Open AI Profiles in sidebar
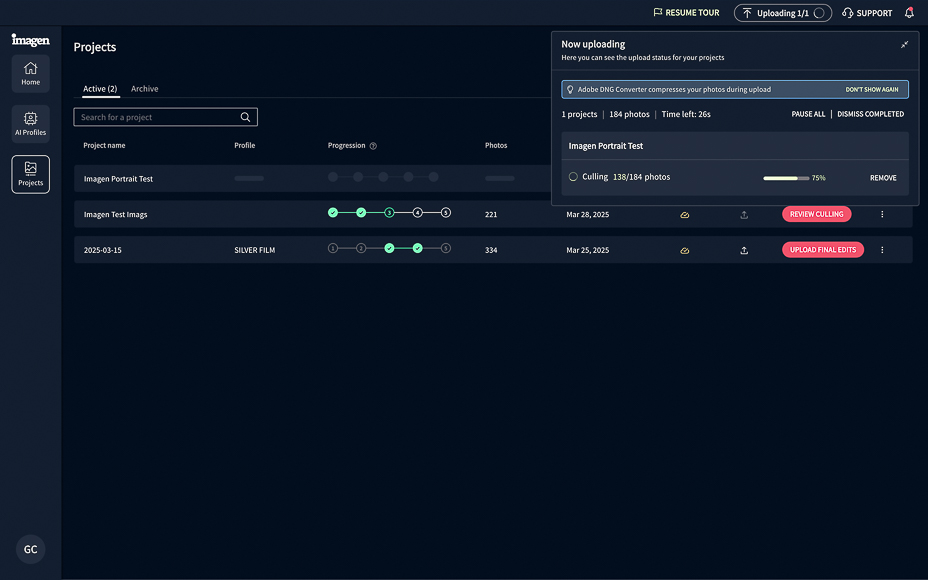The image size is (928, 580). [x=30, y=124]
